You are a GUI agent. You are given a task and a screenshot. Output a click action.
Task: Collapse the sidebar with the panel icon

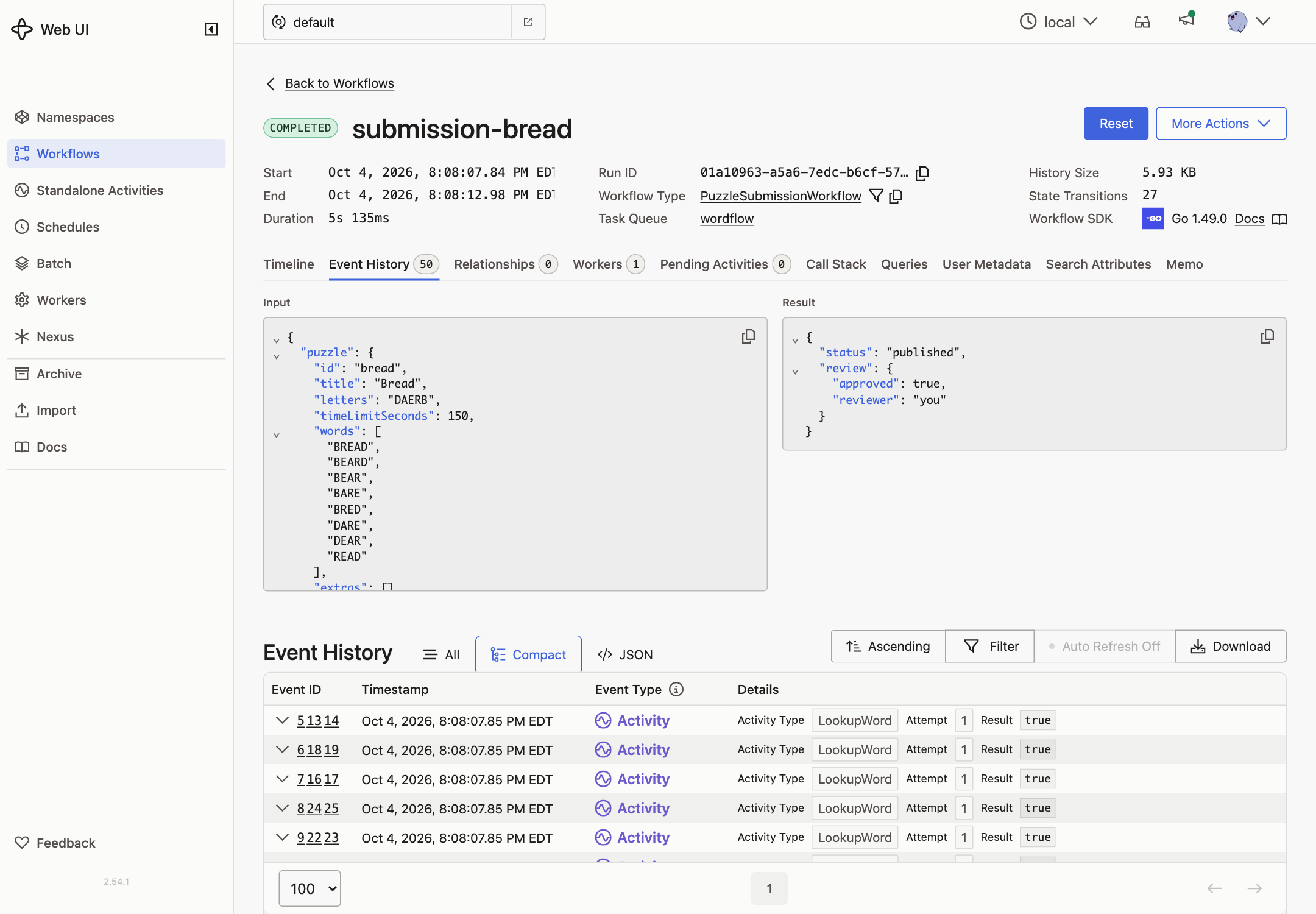coord(211,29)
